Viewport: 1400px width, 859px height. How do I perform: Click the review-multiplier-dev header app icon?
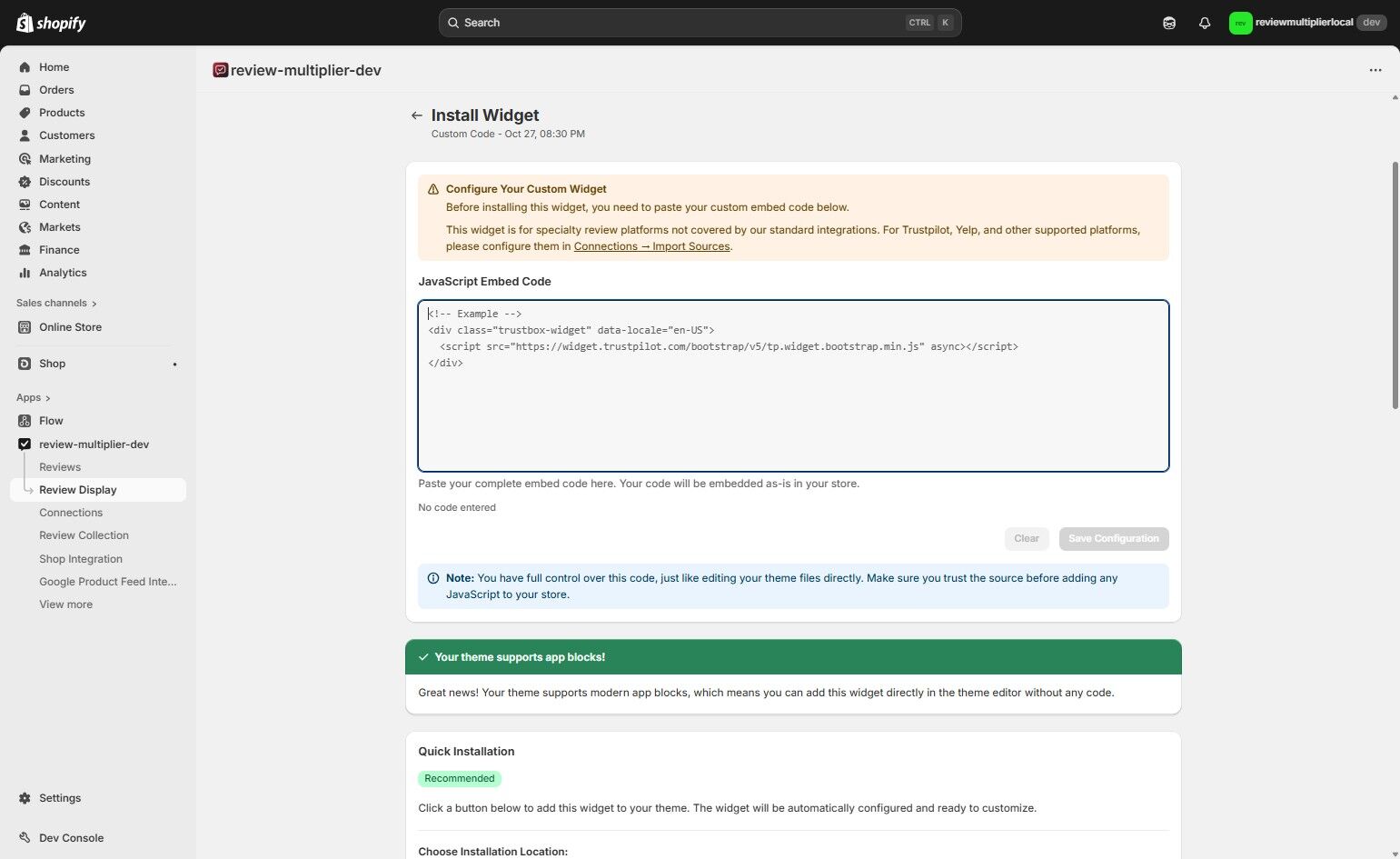tap(220, 70)
